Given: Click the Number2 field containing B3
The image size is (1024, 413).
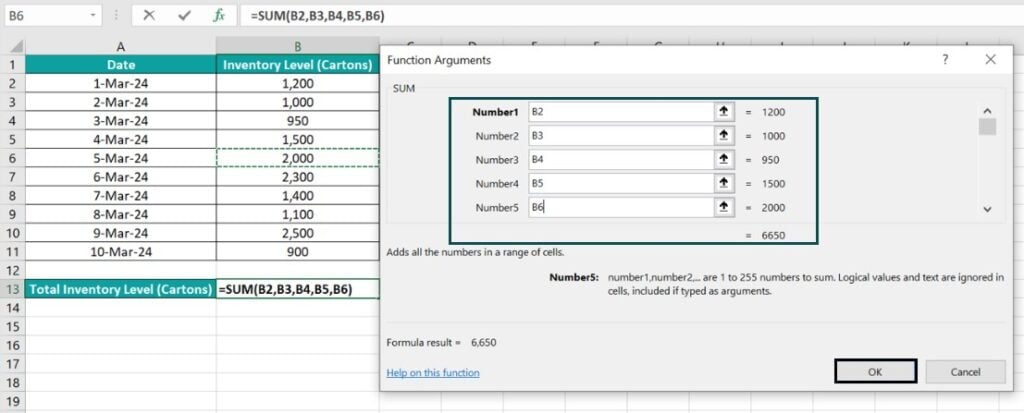Looking at the screenshot, I should click(x=620, y=136).
